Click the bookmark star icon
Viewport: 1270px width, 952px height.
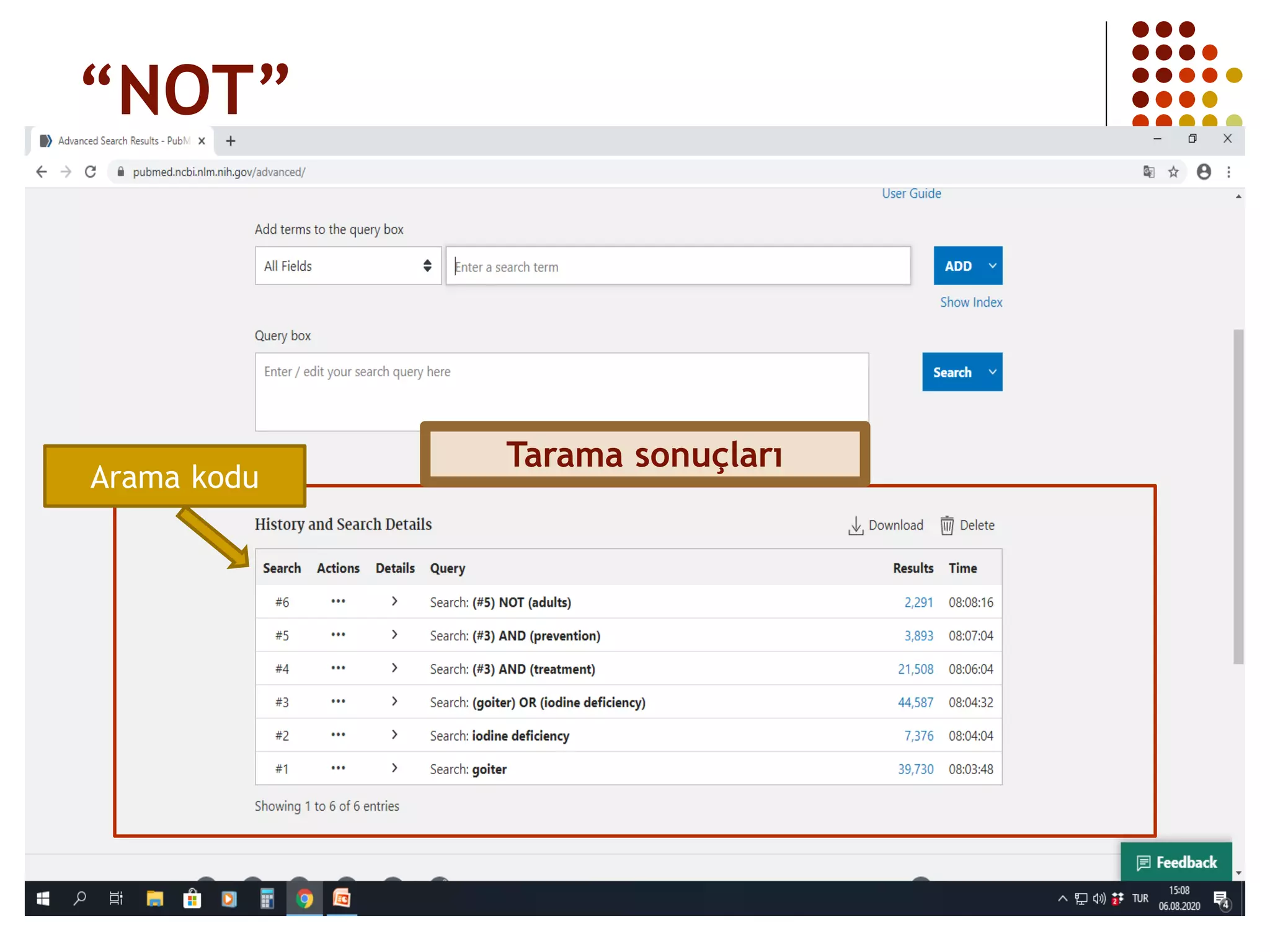pyautogui.click(x=1173, y=172)
